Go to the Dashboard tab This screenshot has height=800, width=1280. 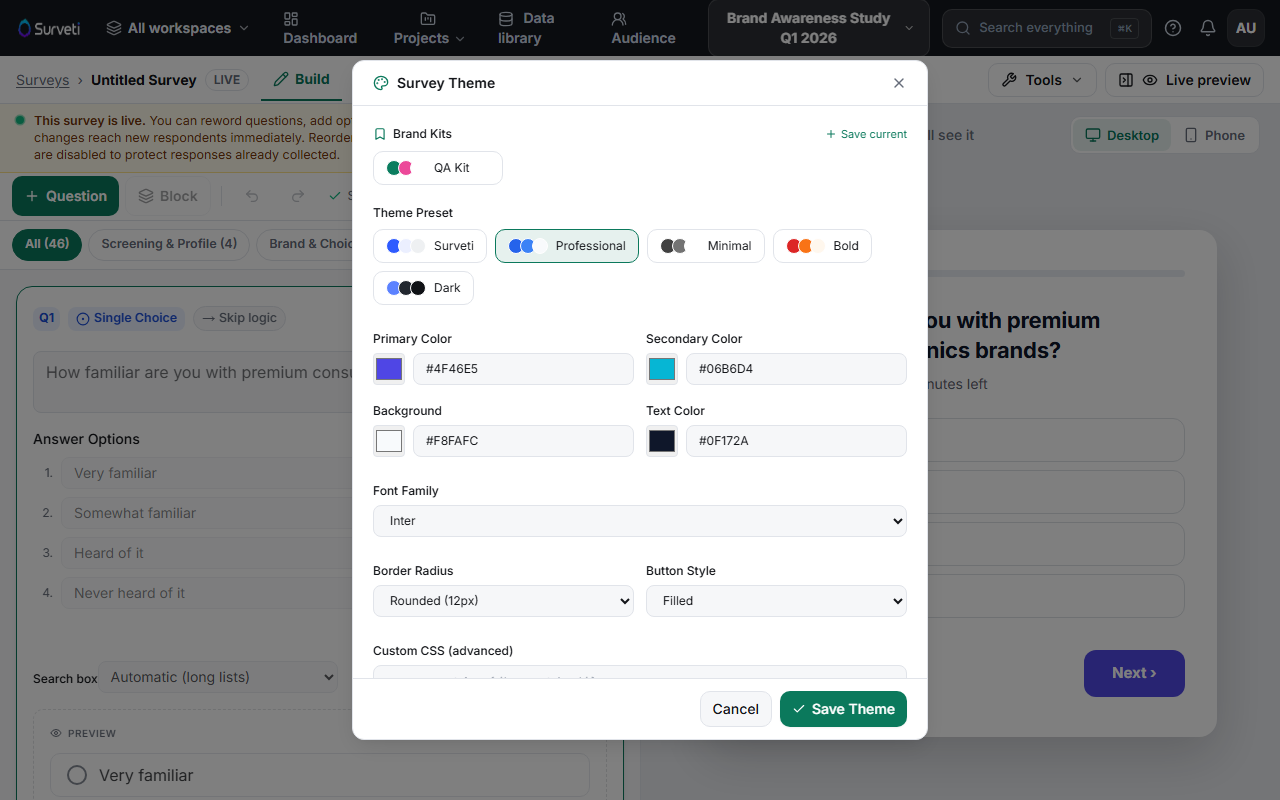(x=320, y=28)
